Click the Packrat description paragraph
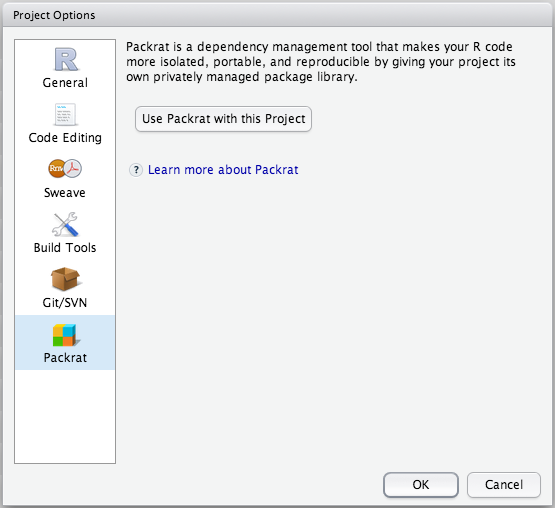Image resolution: width=555 pixels, height=508 pixels. [x=321, y=62]
